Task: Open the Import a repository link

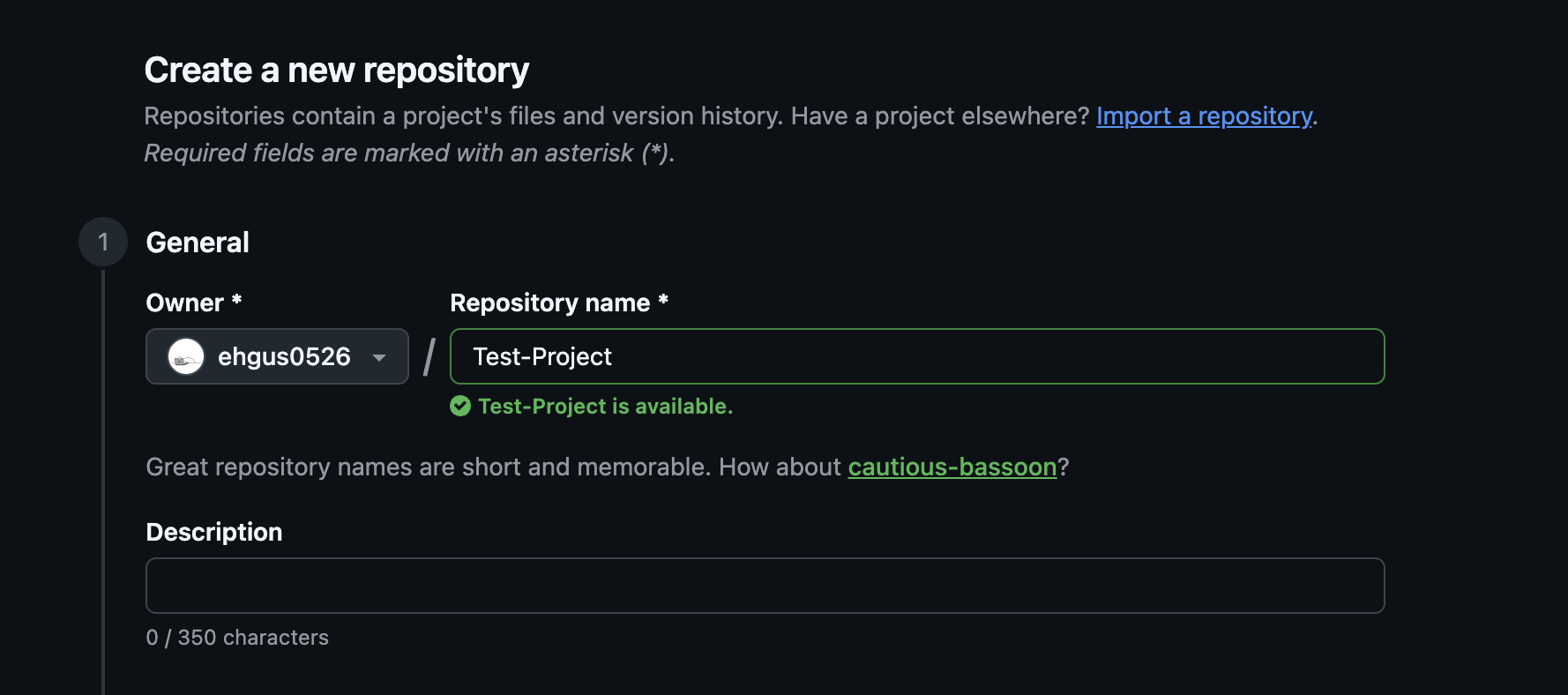Action: 1205,116
